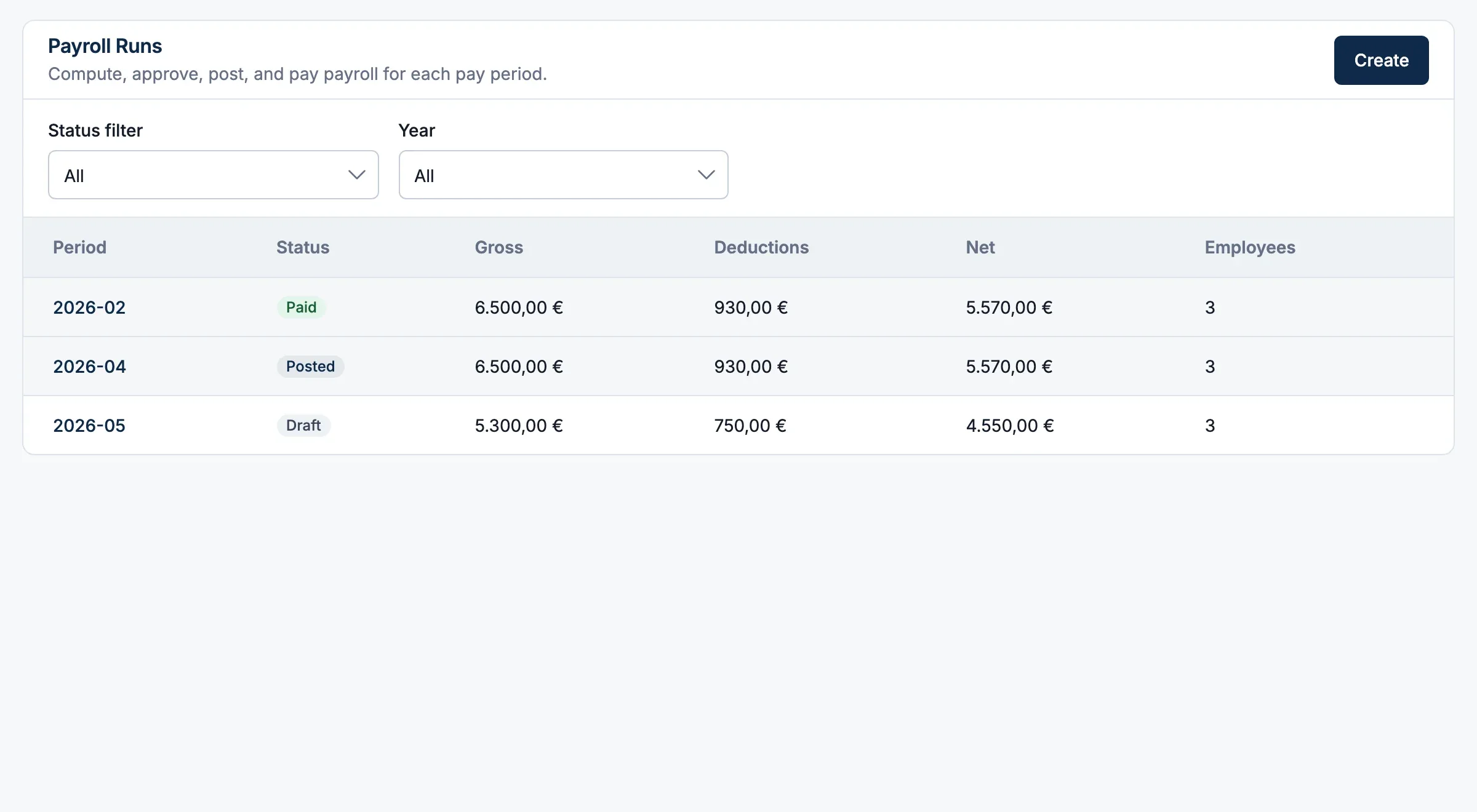Viewport: 1477px width, 812px height.
Task: Select deductions 930,00 € in 2026-04 row
Action: [751, 366]
